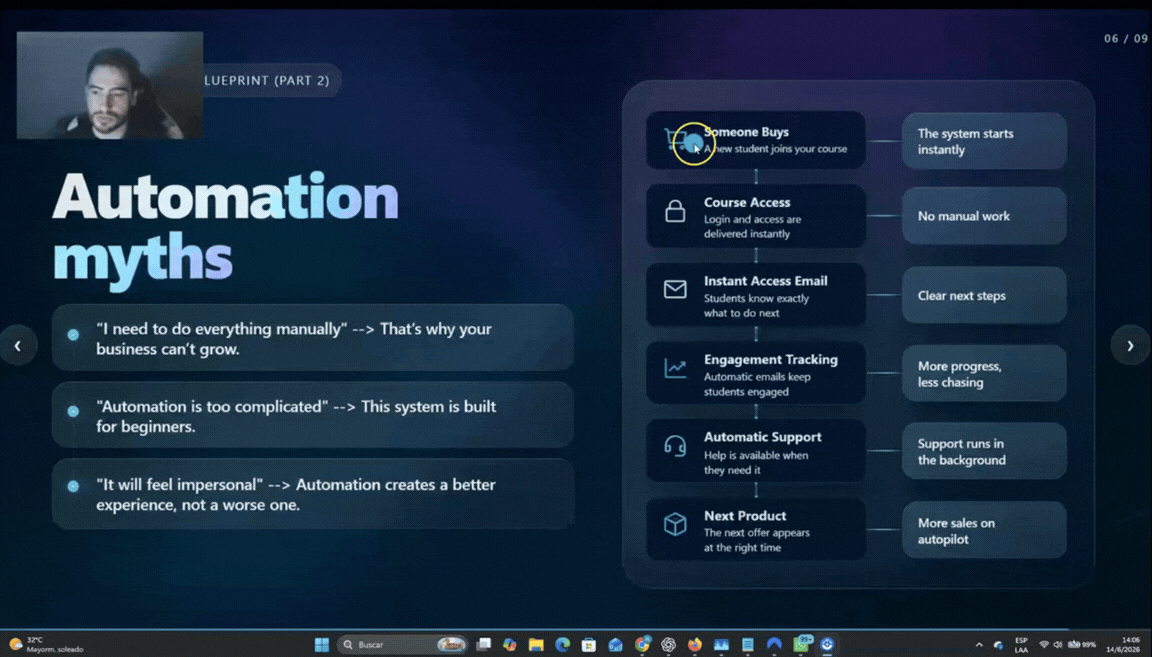Open Copilot from the taskbar
This screenshot has width=1152, height=657.
point(510,645)
